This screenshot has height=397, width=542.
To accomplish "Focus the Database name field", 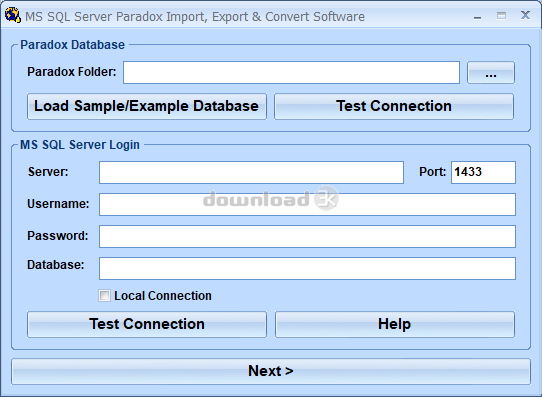I will click(x=307, y=268).
